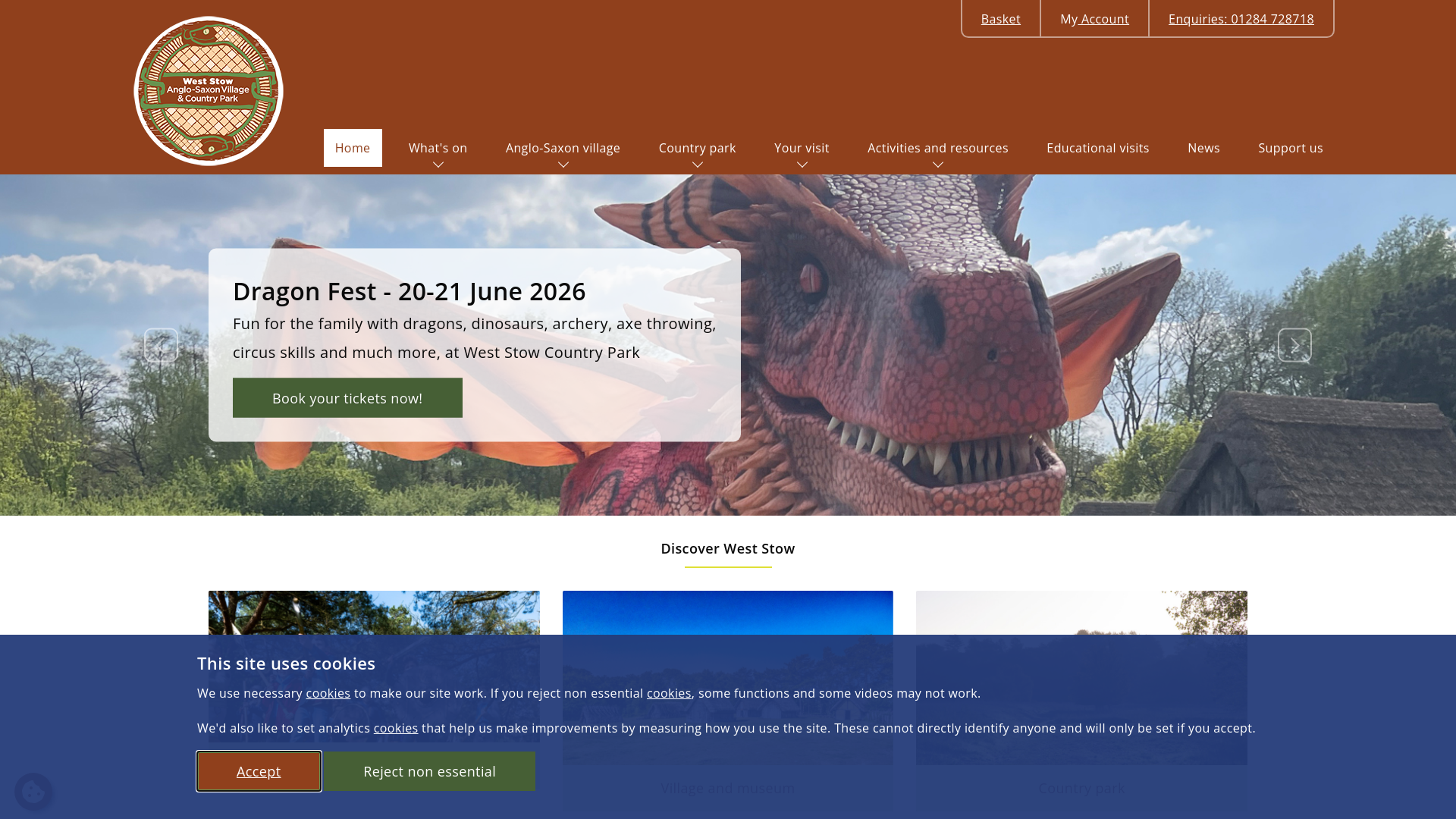This screenshot has height=819, width=1456.
Task: Go to Educational visits page
Action: (x=1097, y=148)
